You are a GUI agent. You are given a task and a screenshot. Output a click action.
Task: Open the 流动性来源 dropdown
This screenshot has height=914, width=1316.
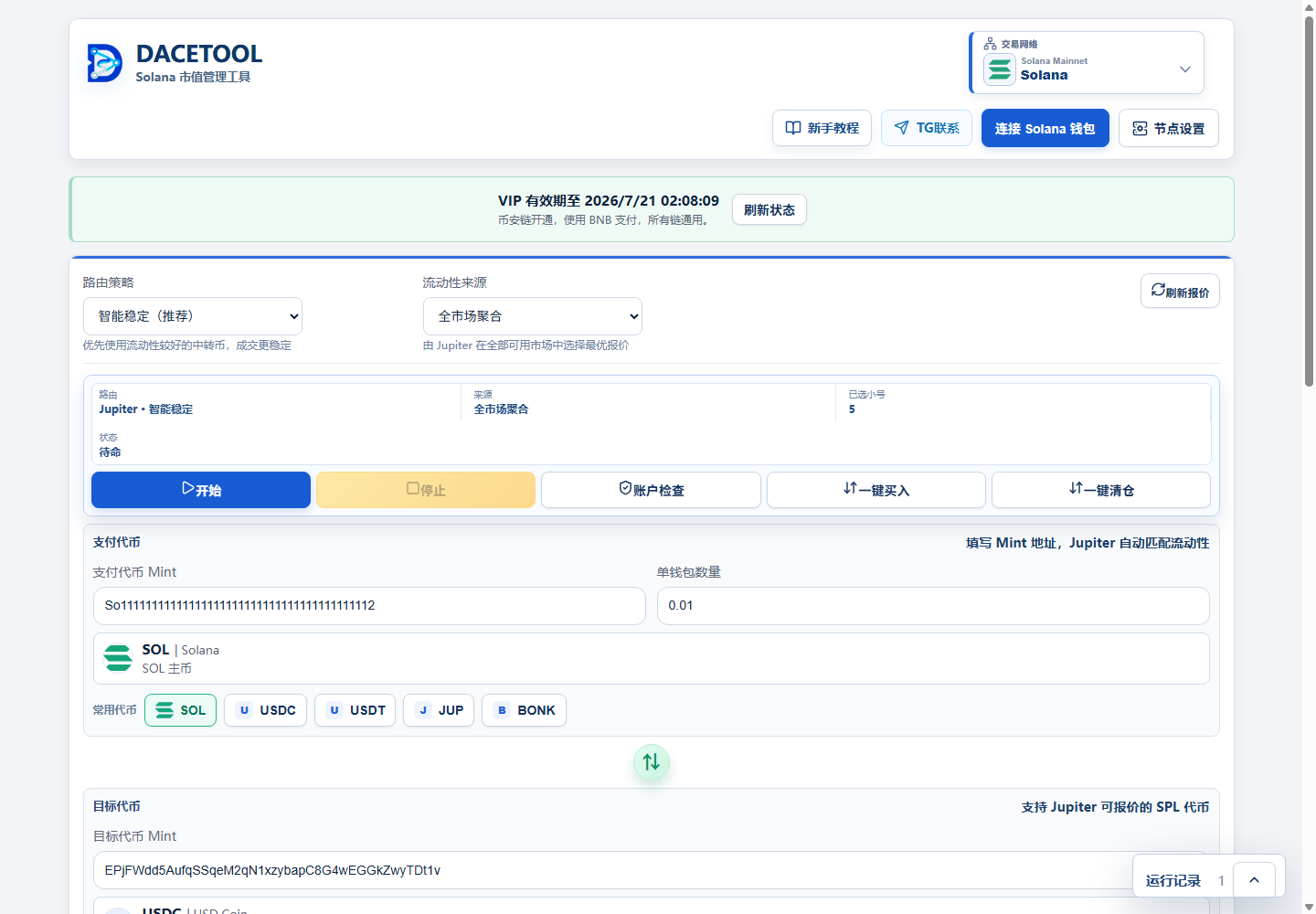(x=533, y=316)
